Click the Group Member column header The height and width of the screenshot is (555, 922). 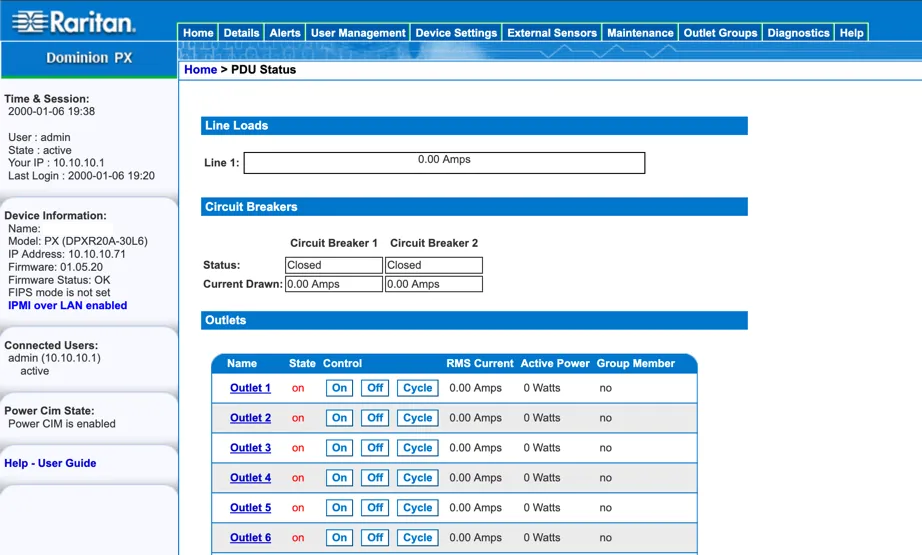click(636, 363)
